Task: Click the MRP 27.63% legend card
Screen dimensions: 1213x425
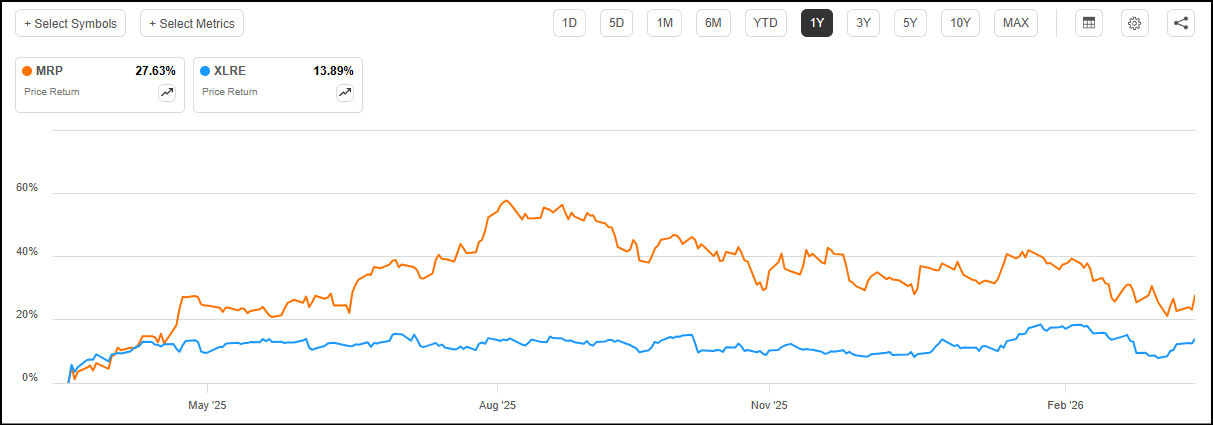Action: pyautogui.click(x=100, y=83)
